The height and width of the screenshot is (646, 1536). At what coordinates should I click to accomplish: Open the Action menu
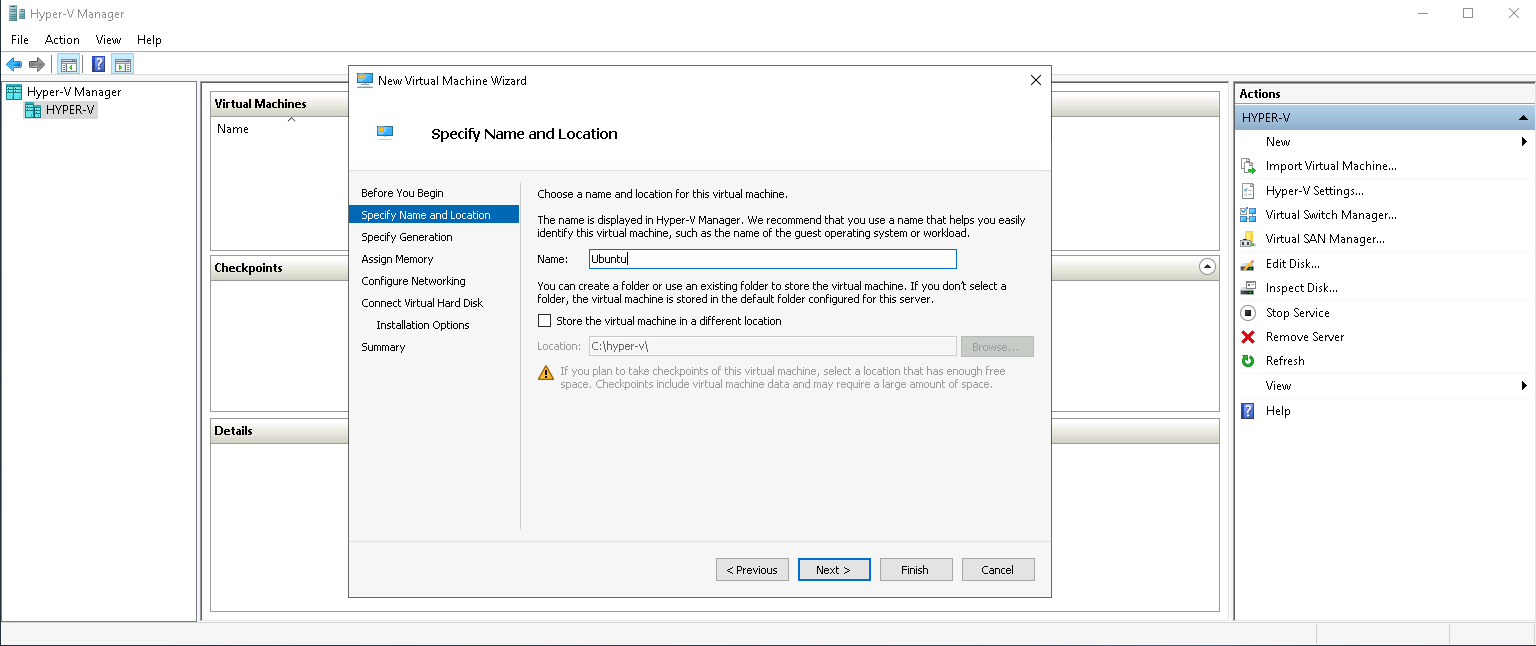62,40
